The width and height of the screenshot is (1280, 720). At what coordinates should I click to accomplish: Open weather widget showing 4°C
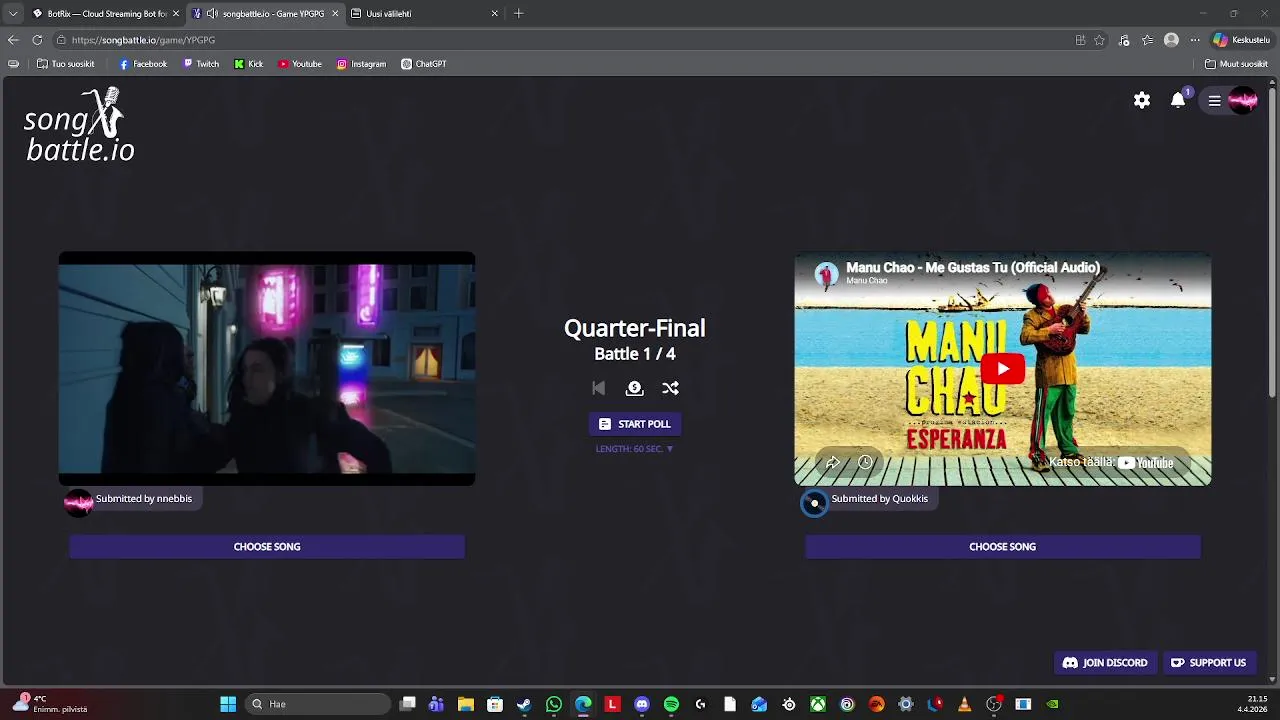coord(50,704)
